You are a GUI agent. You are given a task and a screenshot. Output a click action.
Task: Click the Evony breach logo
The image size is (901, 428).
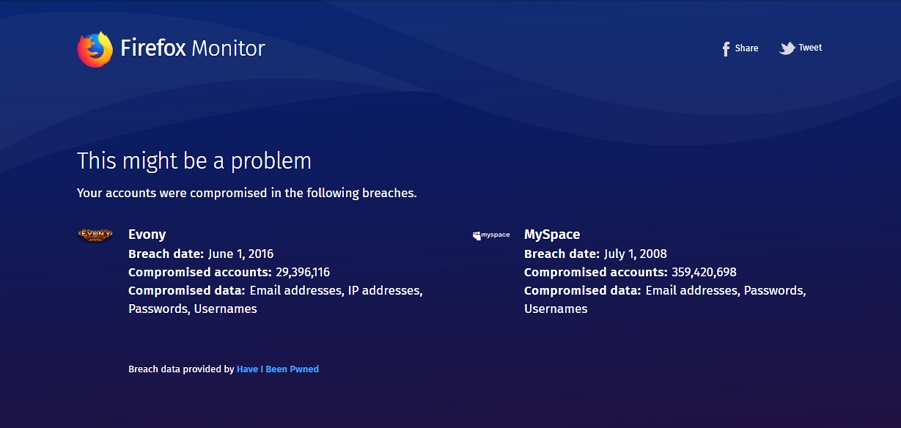pos(95,235)
